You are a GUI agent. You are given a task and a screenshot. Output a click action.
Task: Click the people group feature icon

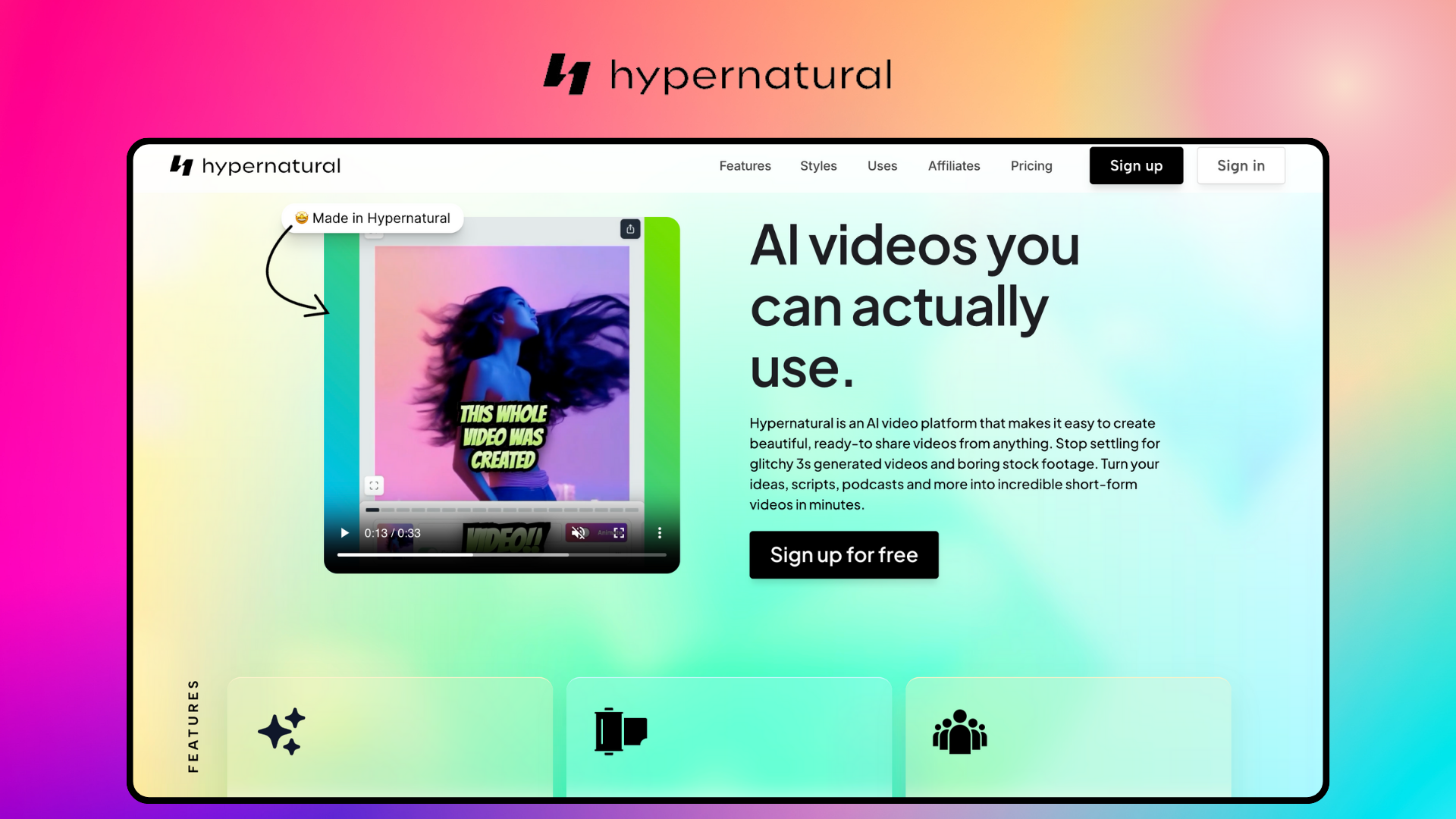coord(959,730)
